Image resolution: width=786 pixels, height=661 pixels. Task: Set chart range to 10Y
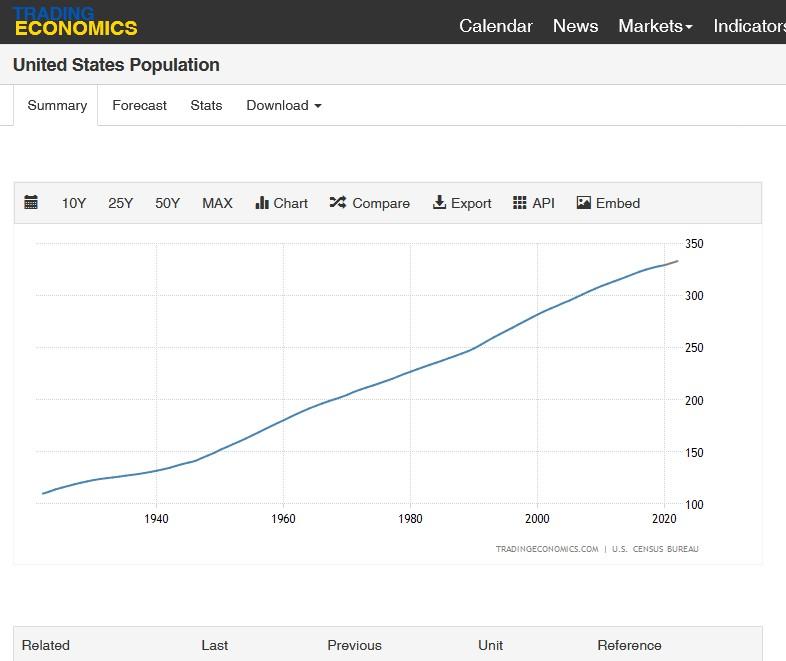pyautogui.click(x=74, y=203)
